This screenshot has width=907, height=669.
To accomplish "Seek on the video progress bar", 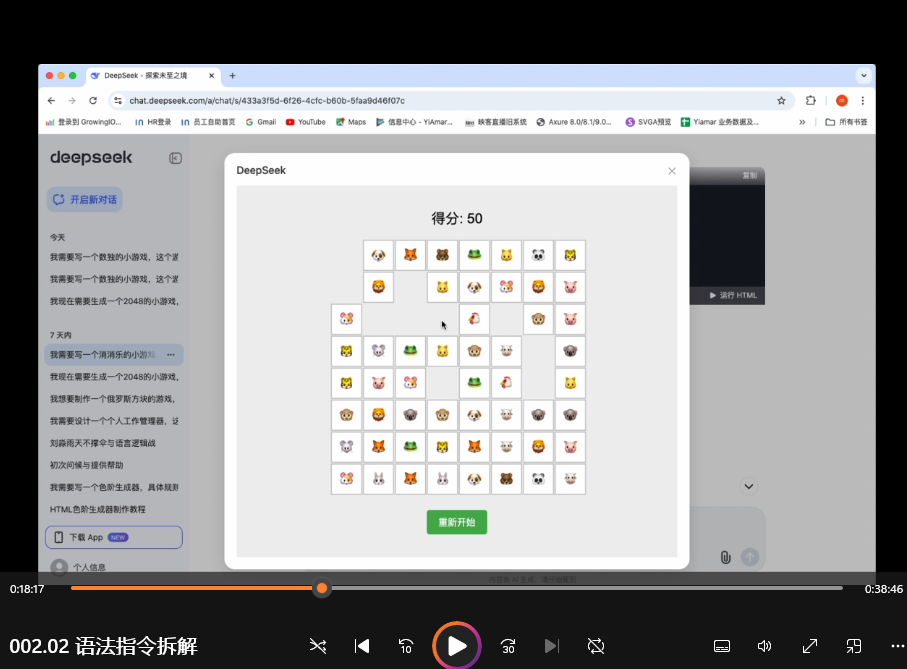I will click(456, 589).
